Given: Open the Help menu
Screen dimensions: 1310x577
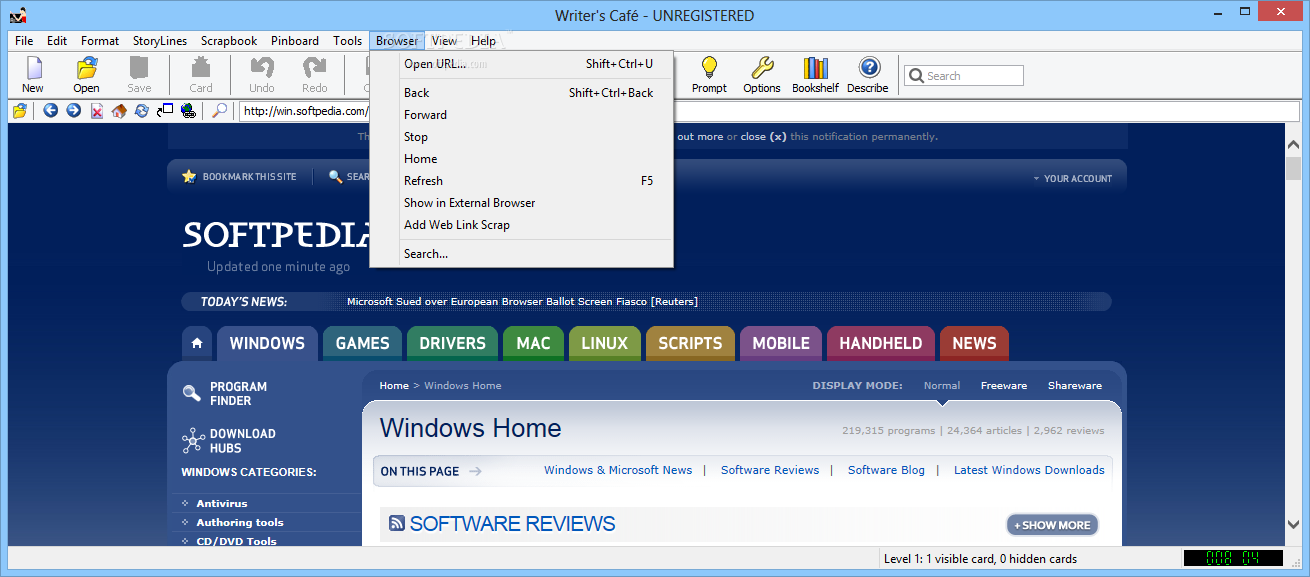Looking at the screenshot, I should [484, 41].
